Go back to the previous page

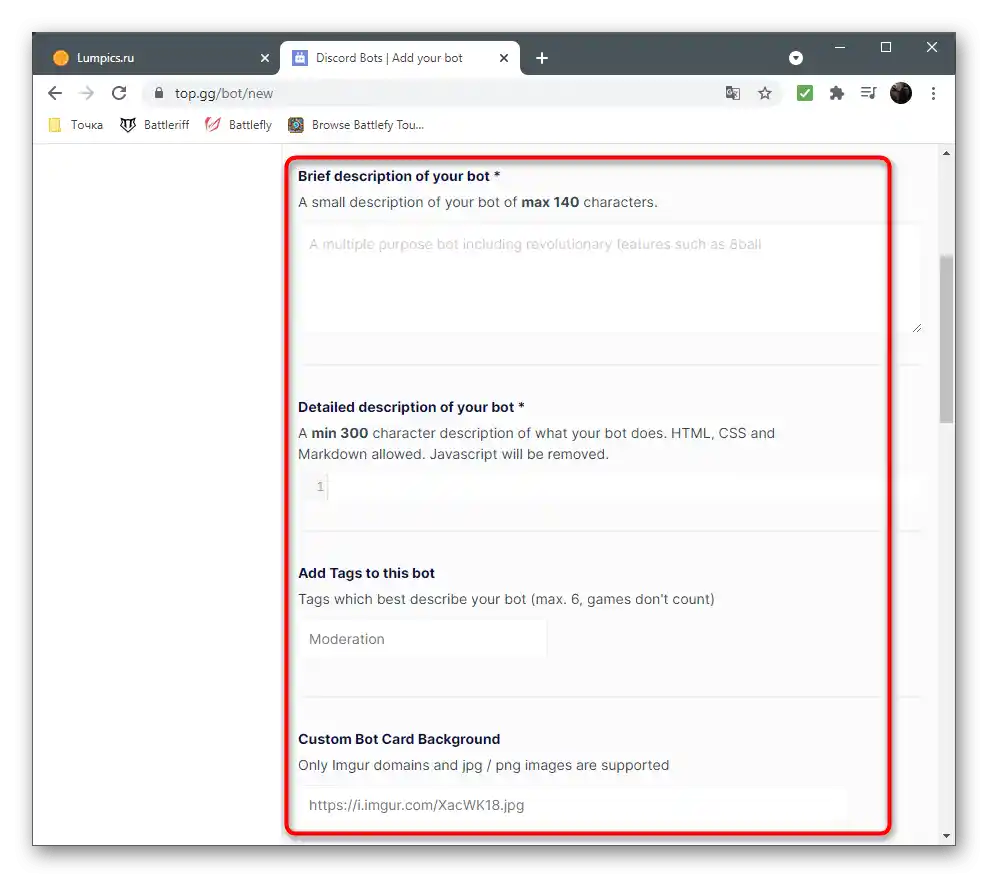(x=55, y=93)
